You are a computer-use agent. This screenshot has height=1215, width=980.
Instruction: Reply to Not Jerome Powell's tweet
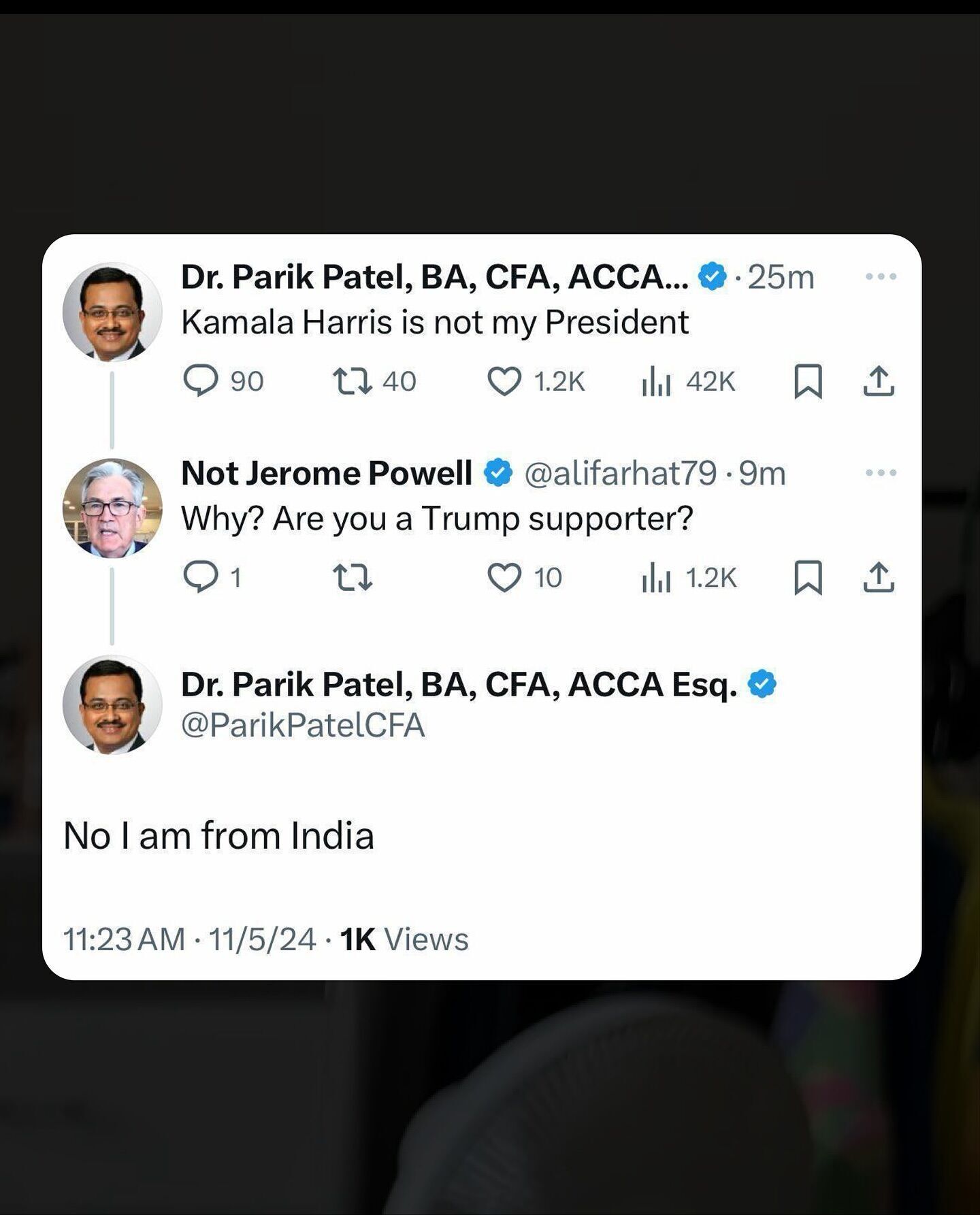pyautogui.click(x=200, y=577)
